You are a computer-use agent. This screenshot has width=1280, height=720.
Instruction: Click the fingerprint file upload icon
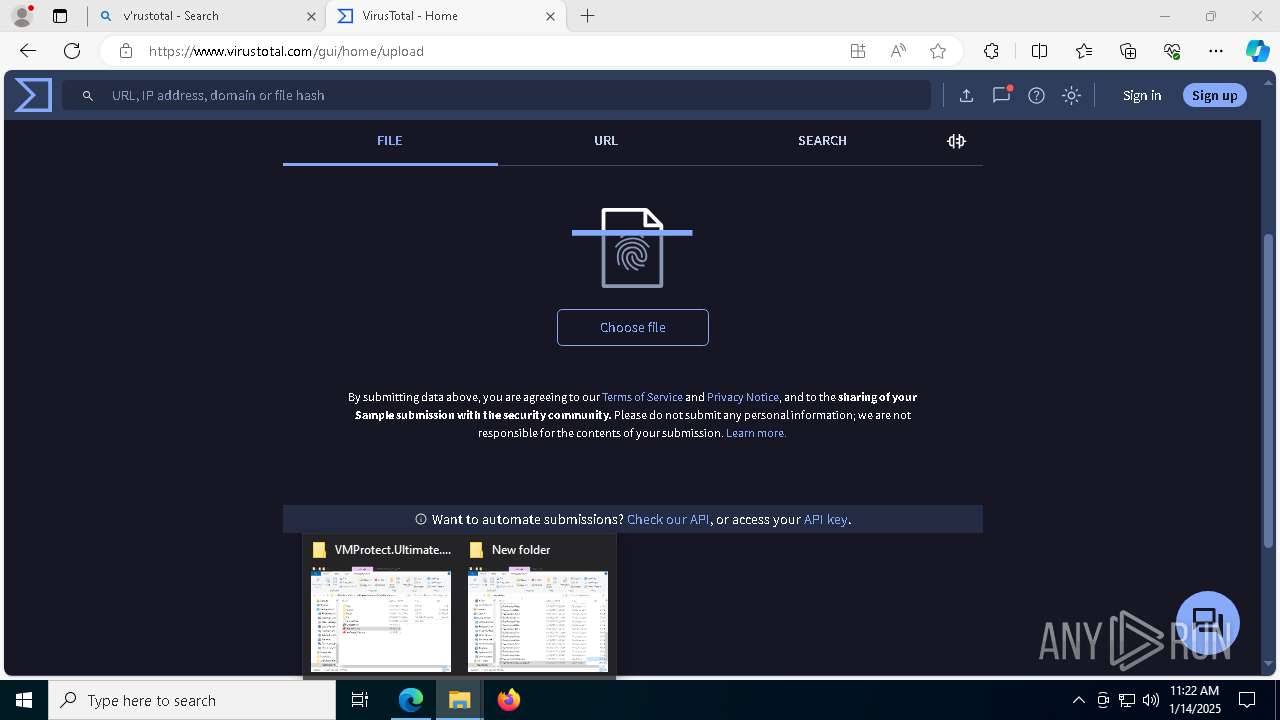[632, 248]
